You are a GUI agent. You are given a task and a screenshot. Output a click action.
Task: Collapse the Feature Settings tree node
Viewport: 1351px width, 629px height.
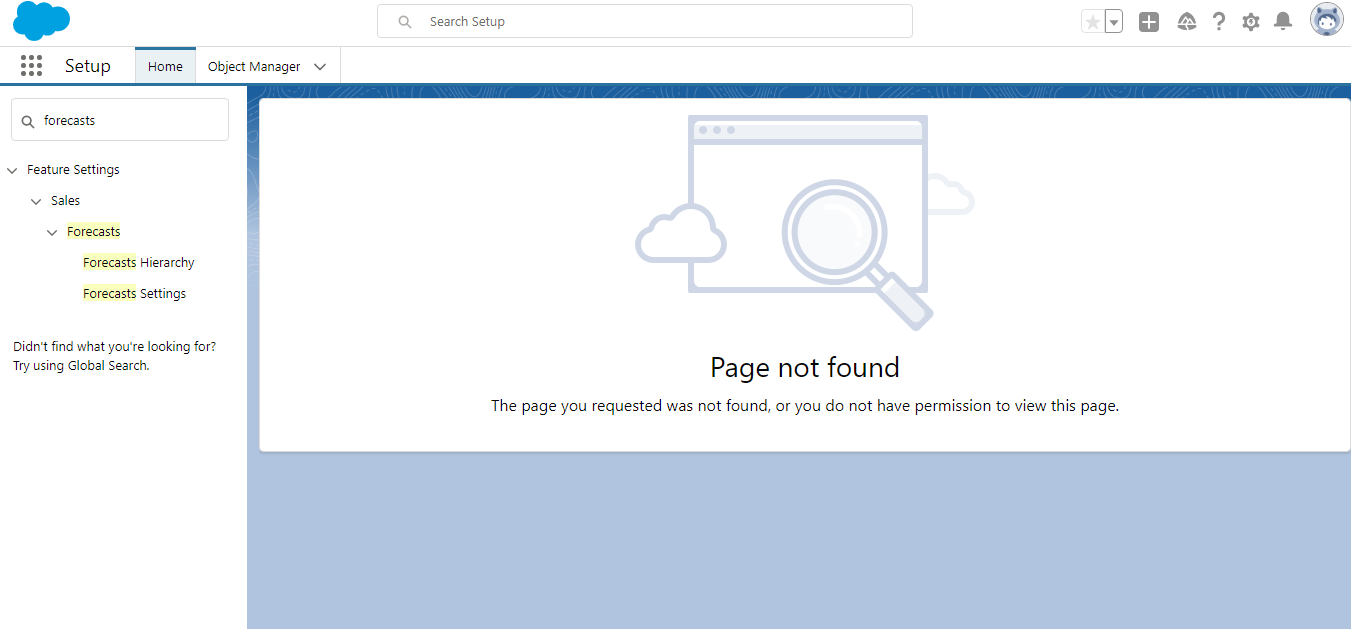pos(11,169)
